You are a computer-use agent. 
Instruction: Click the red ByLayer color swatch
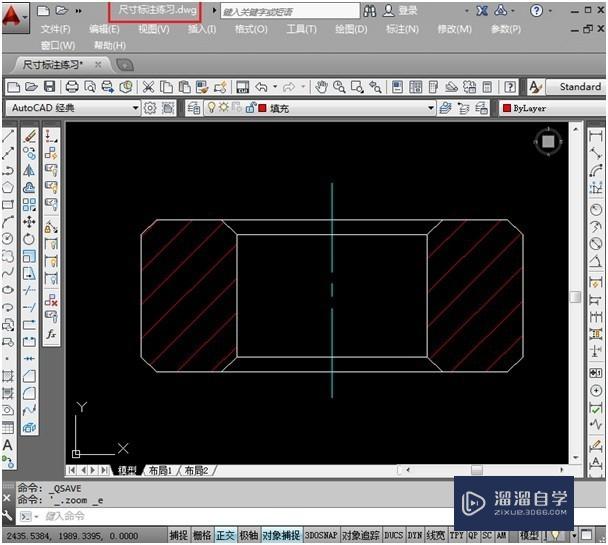click(x=506, y=108)
